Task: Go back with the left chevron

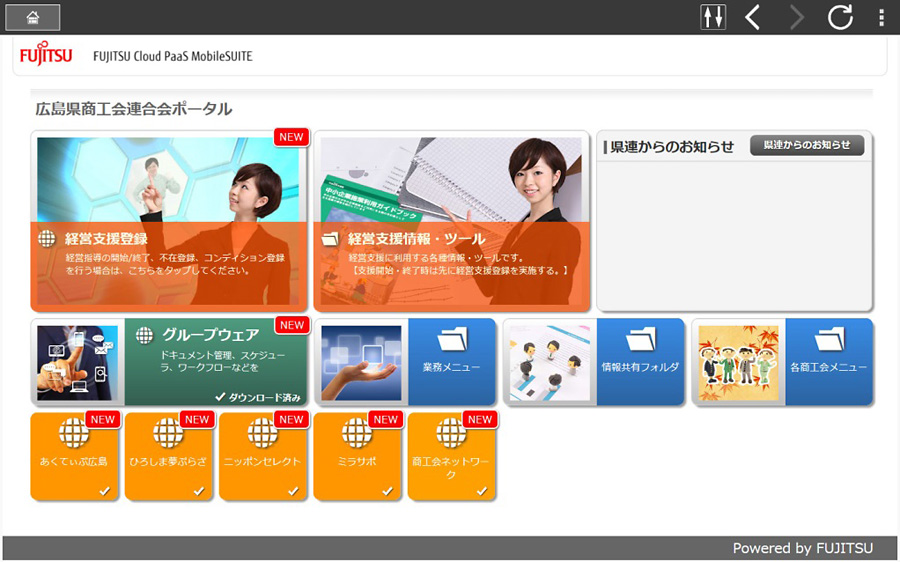Action: [753, 17]
